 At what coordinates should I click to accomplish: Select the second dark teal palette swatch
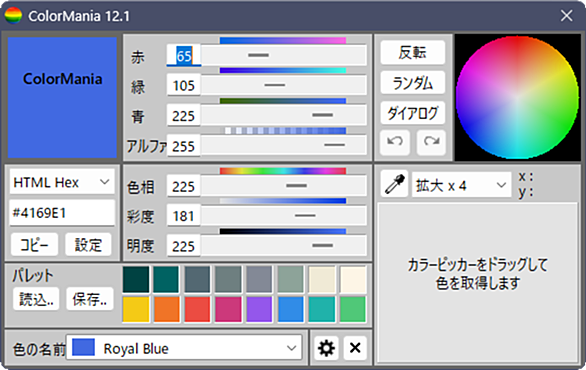[167, 279]
